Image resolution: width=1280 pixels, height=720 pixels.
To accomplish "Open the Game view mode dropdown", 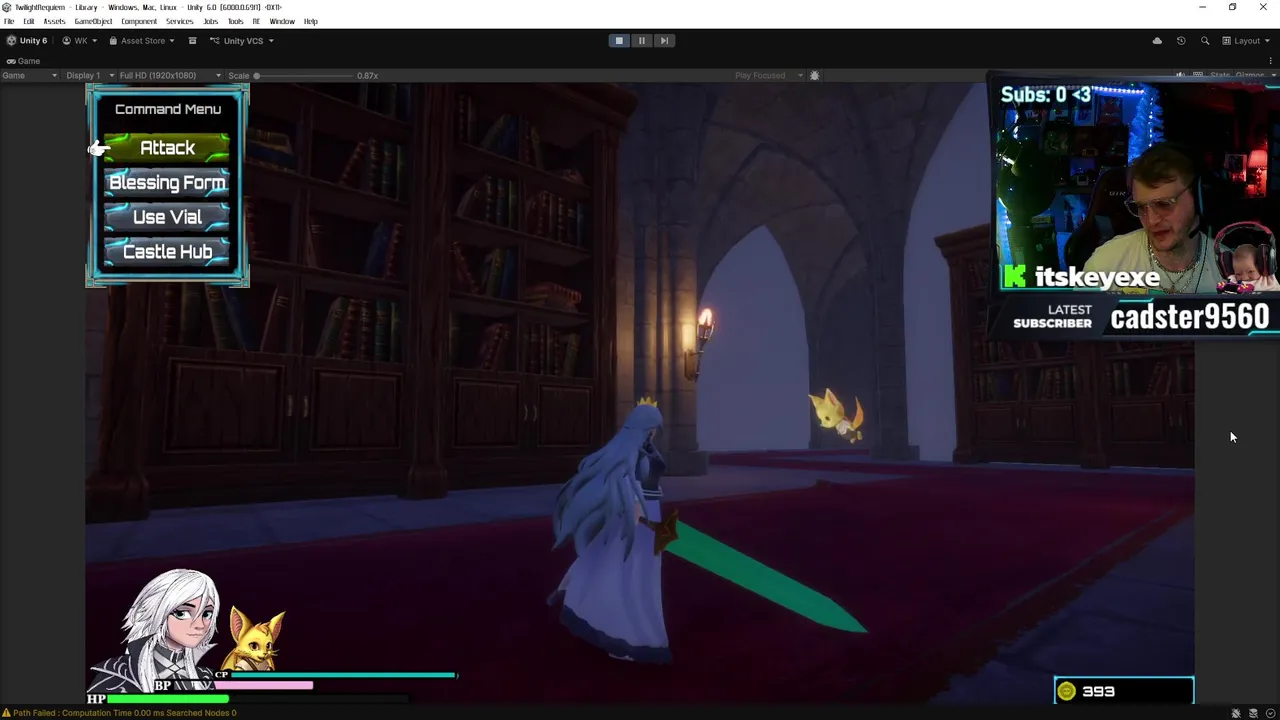I will coord(30,76).
